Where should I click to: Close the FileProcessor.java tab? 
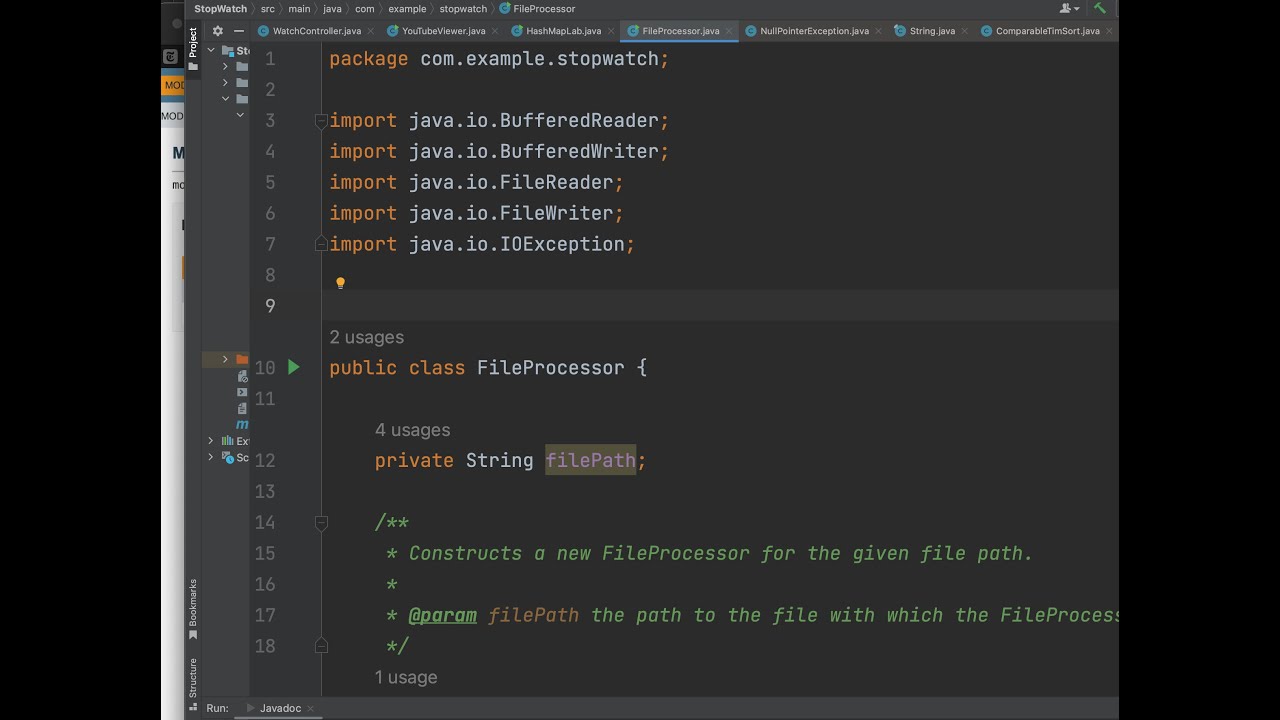[x=730, y=31]
